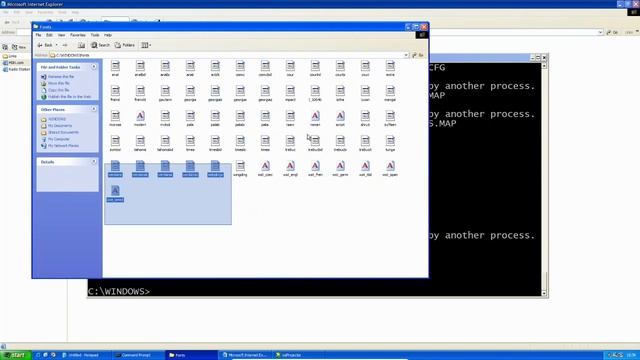Open My Documents in Other Places
Viewport: 640px width, 360px height.
(60, 126)
